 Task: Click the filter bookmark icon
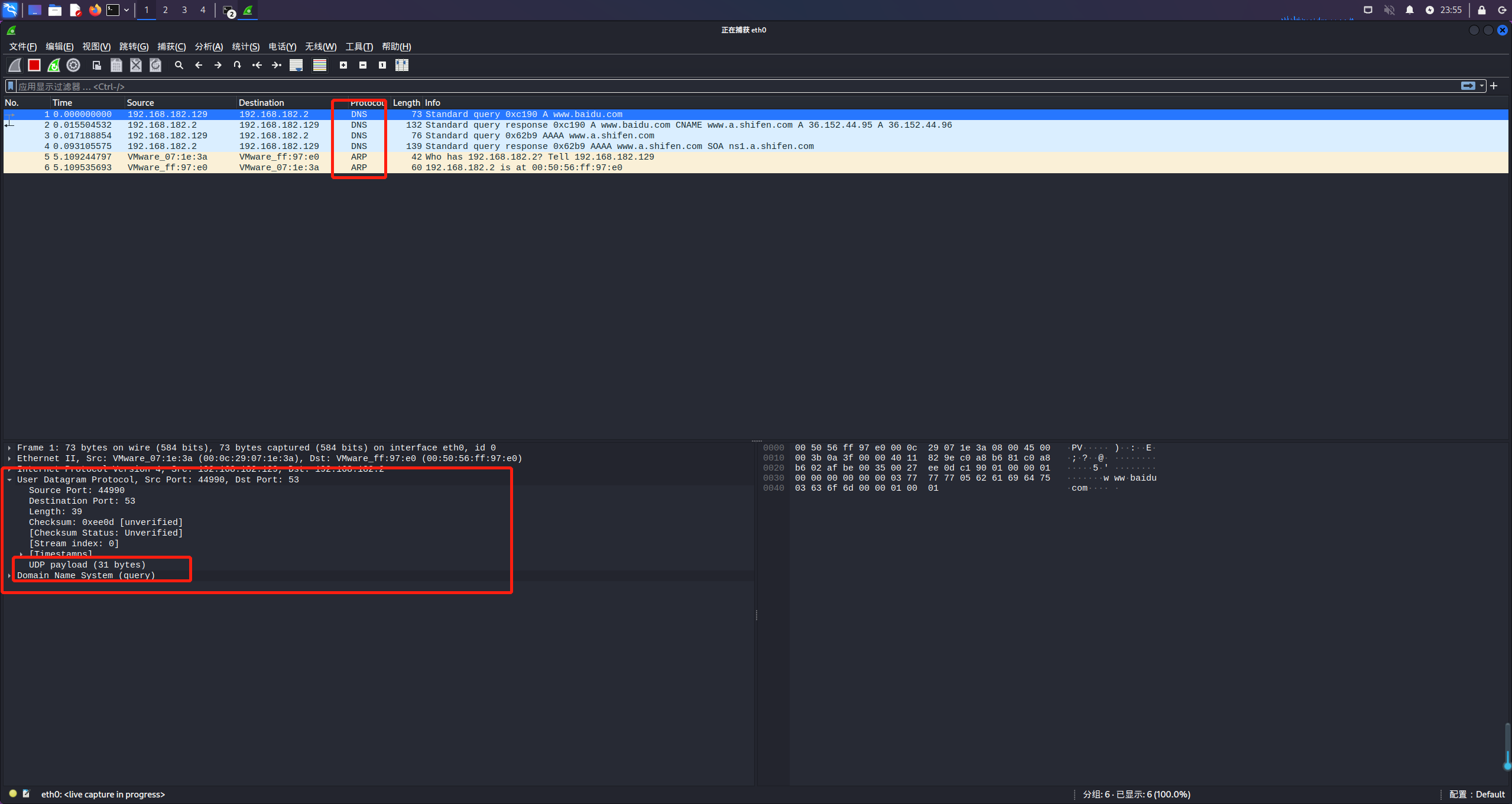[x=10, y=86]
